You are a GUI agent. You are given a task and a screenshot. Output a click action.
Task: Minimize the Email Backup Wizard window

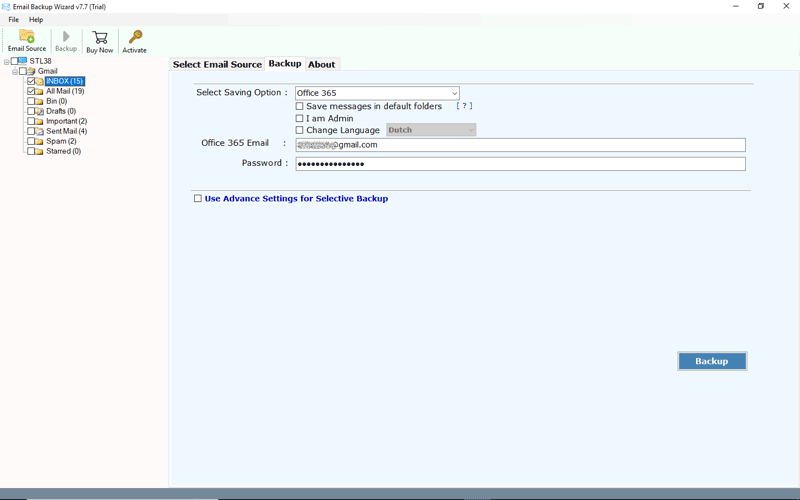(736, 6)
